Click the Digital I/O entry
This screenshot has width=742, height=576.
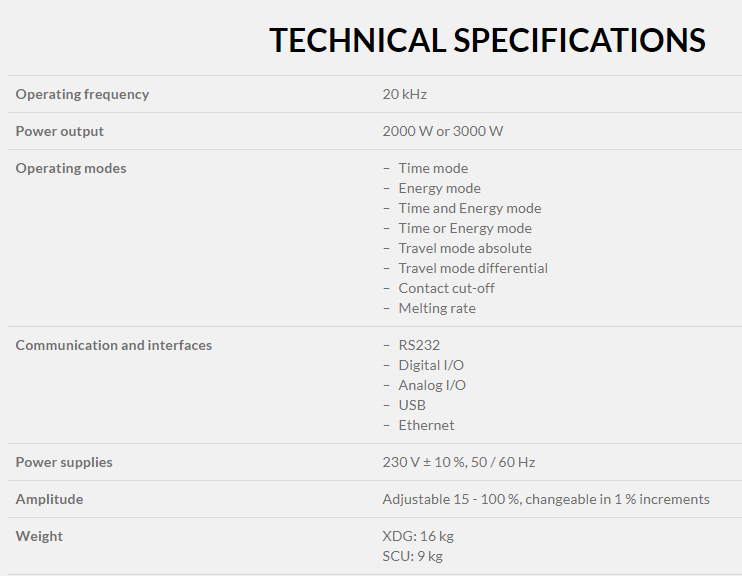[x=431, y=365]
